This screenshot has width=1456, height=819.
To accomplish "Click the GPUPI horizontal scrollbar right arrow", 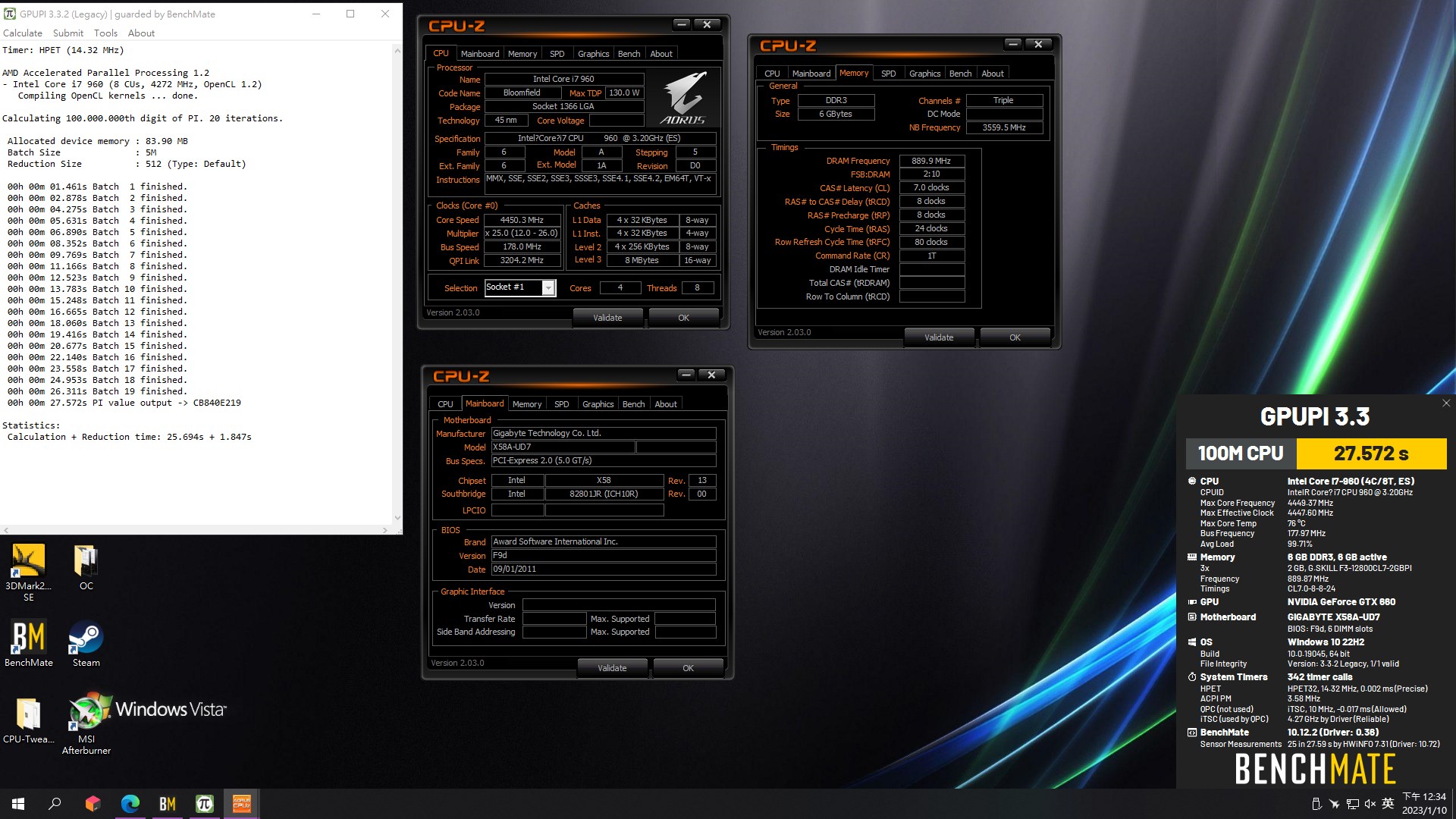I will click(385, 530).
